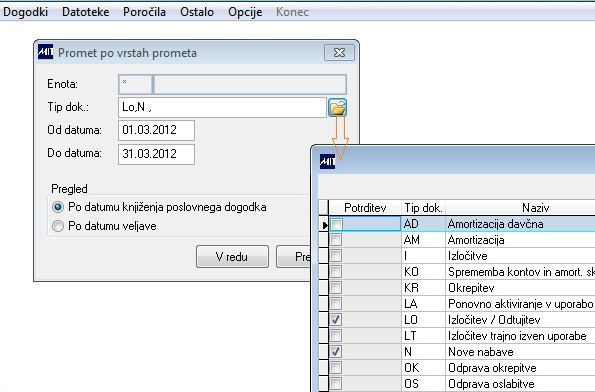
Task: Check the KO Sprememba kontov checkbox
Action: point(336,272)
